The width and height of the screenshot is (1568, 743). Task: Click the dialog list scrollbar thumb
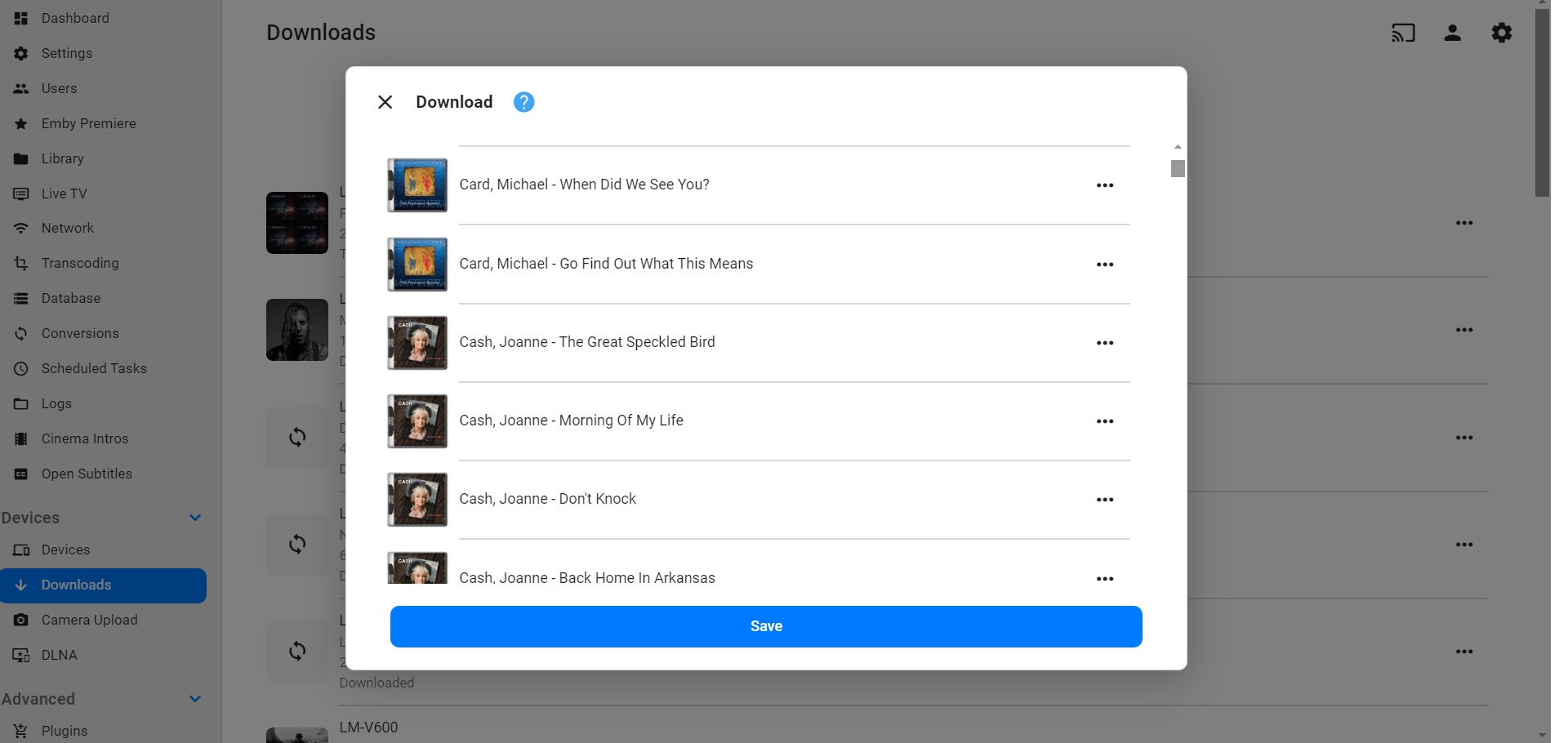[1177, 168]
